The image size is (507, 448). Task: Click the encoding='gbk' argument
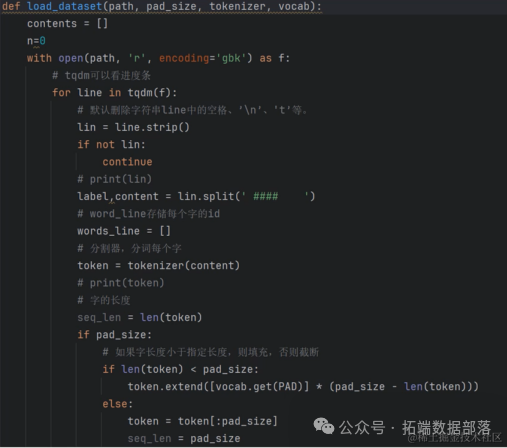[203, 58]
